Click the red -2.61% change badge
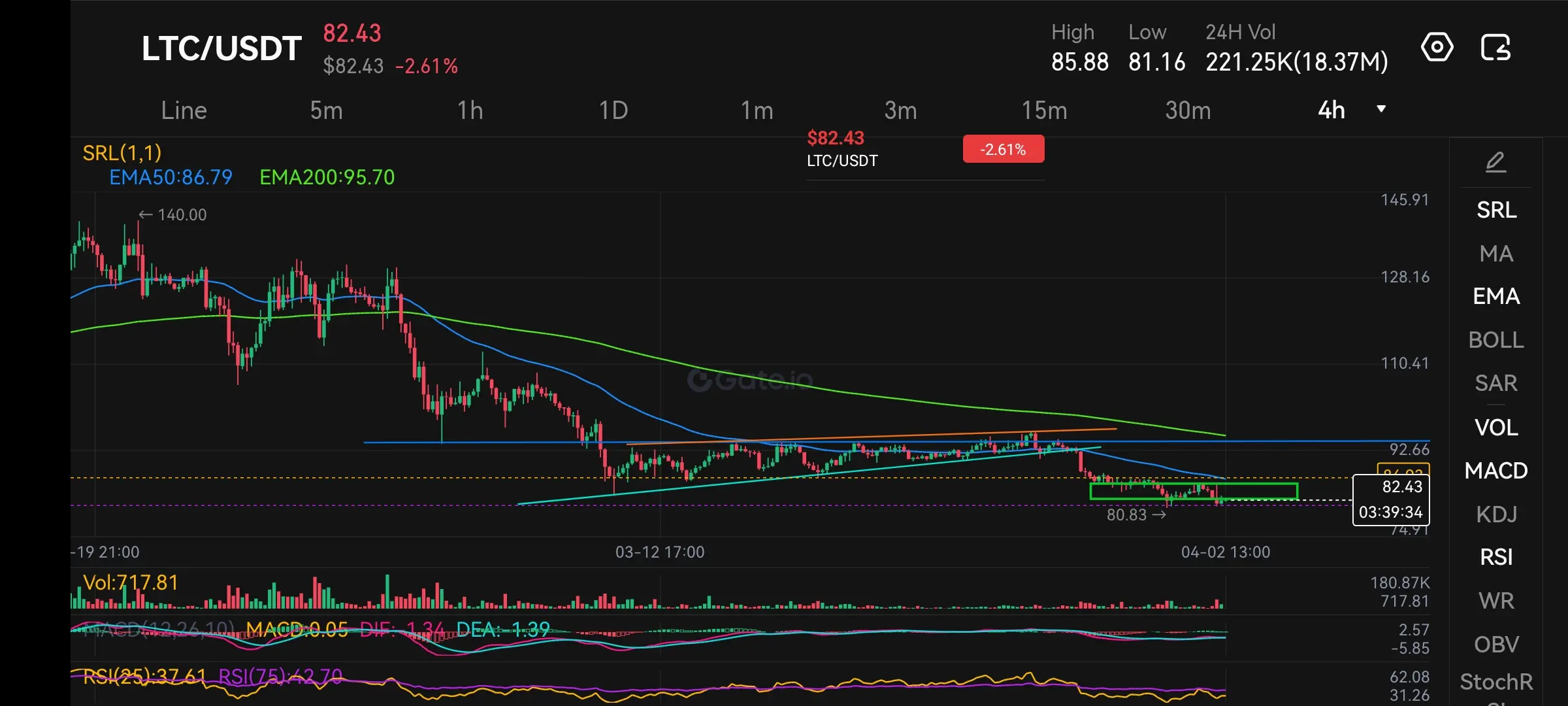The image size is (1568, 706). [x=1003, y=150]
